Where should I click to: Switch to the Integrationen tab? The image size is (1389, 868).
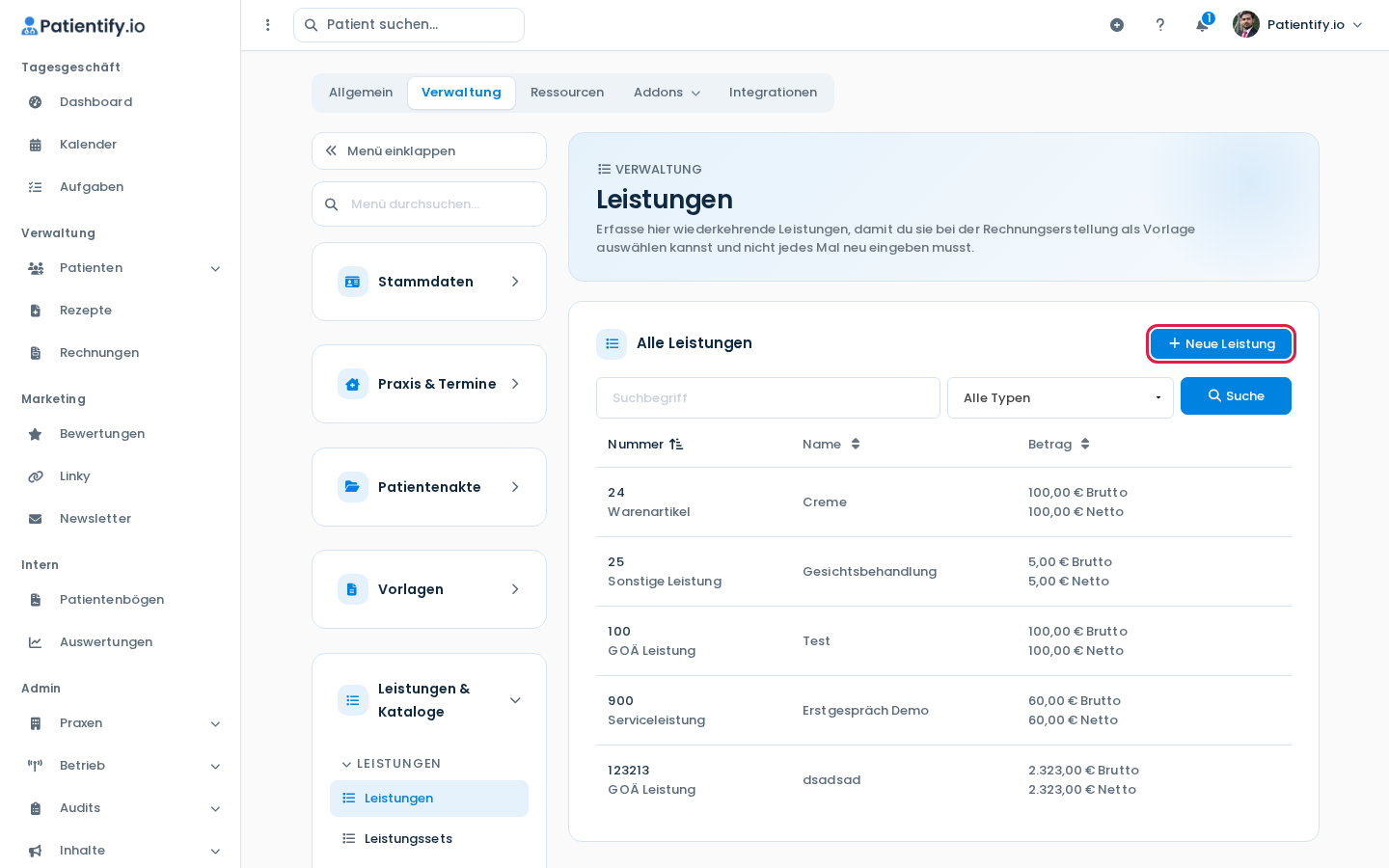[x=773, y=93]
